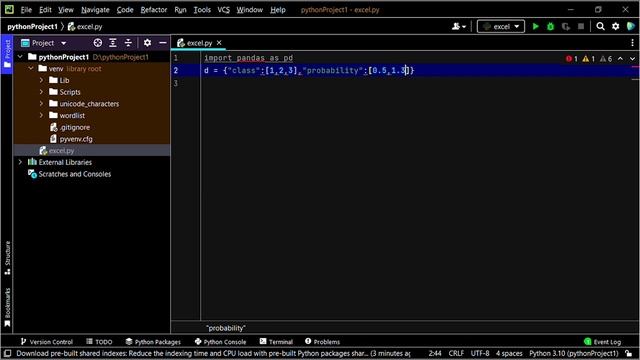Open the Navigate menu
The image size is (640, 360).
[x=95, y=9]
